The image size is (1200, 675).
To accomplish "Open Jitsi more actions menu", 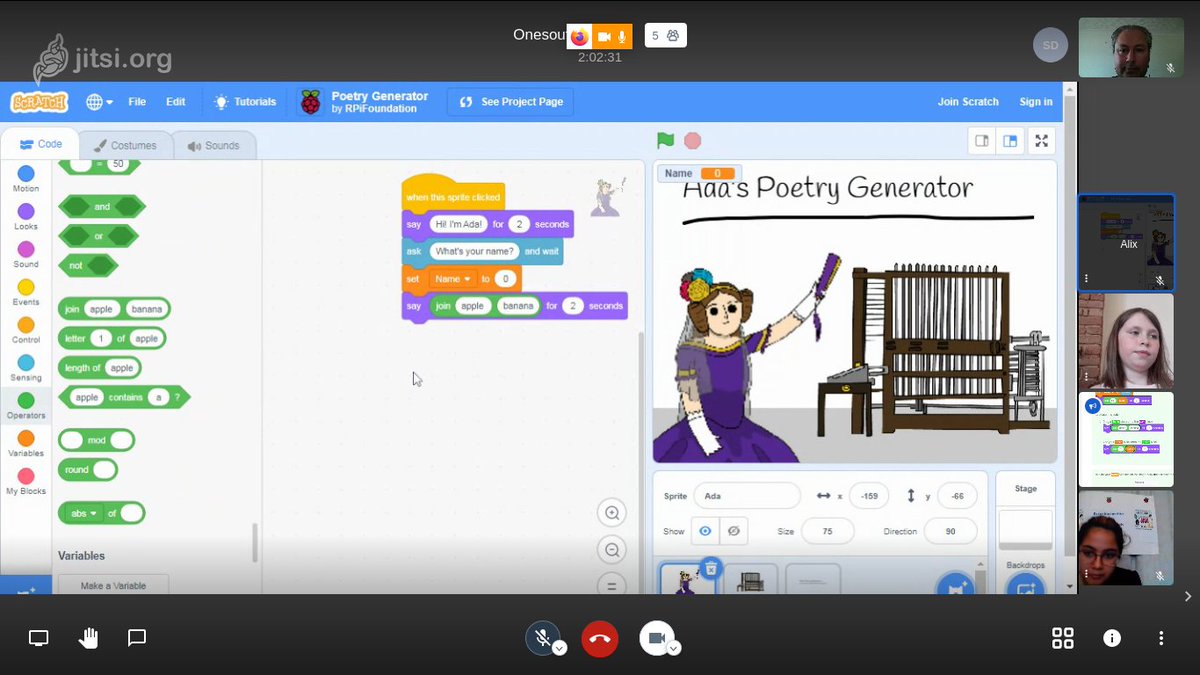I will pyautogui.click(x=1160, y=638).
